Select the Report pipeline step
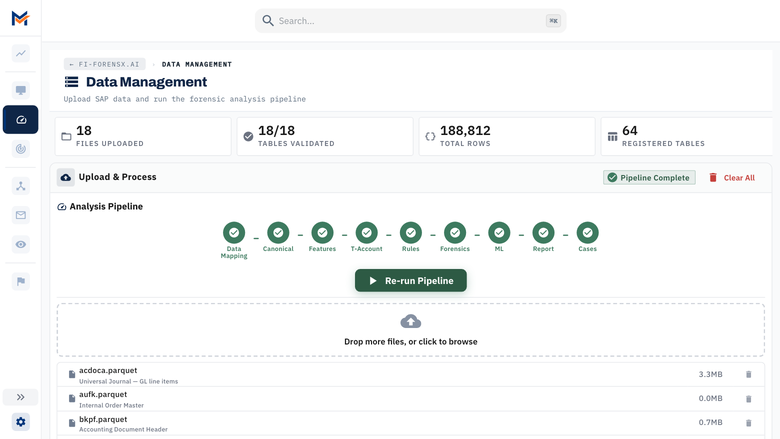Viewport: 780px width, 439px height. click(x=543, y=237)
